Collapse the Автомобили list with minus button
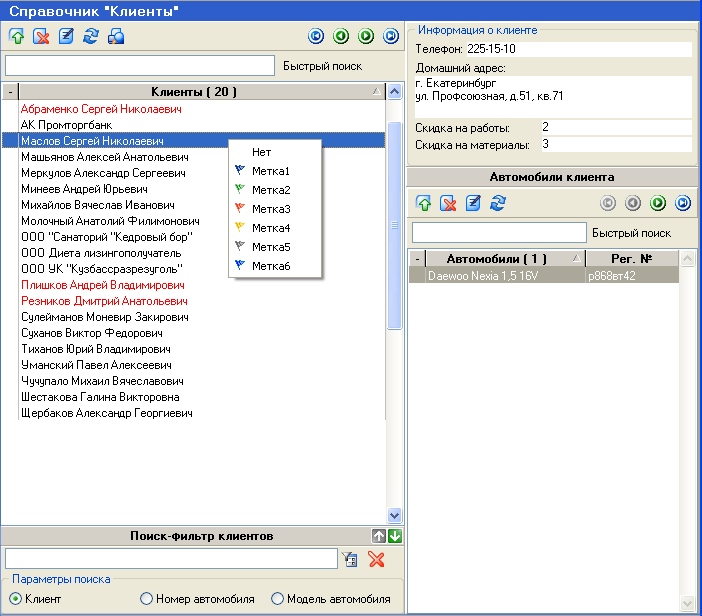Screen dimensions: 702x616 [418, 258]
